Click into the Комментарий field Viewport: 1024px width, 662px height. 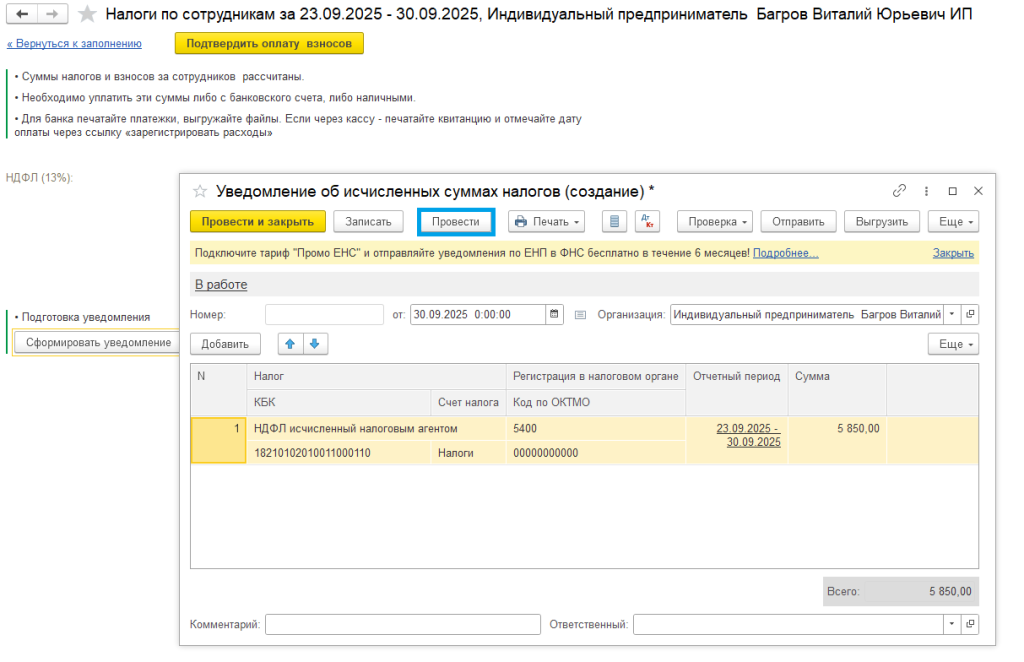click(402, 624)
